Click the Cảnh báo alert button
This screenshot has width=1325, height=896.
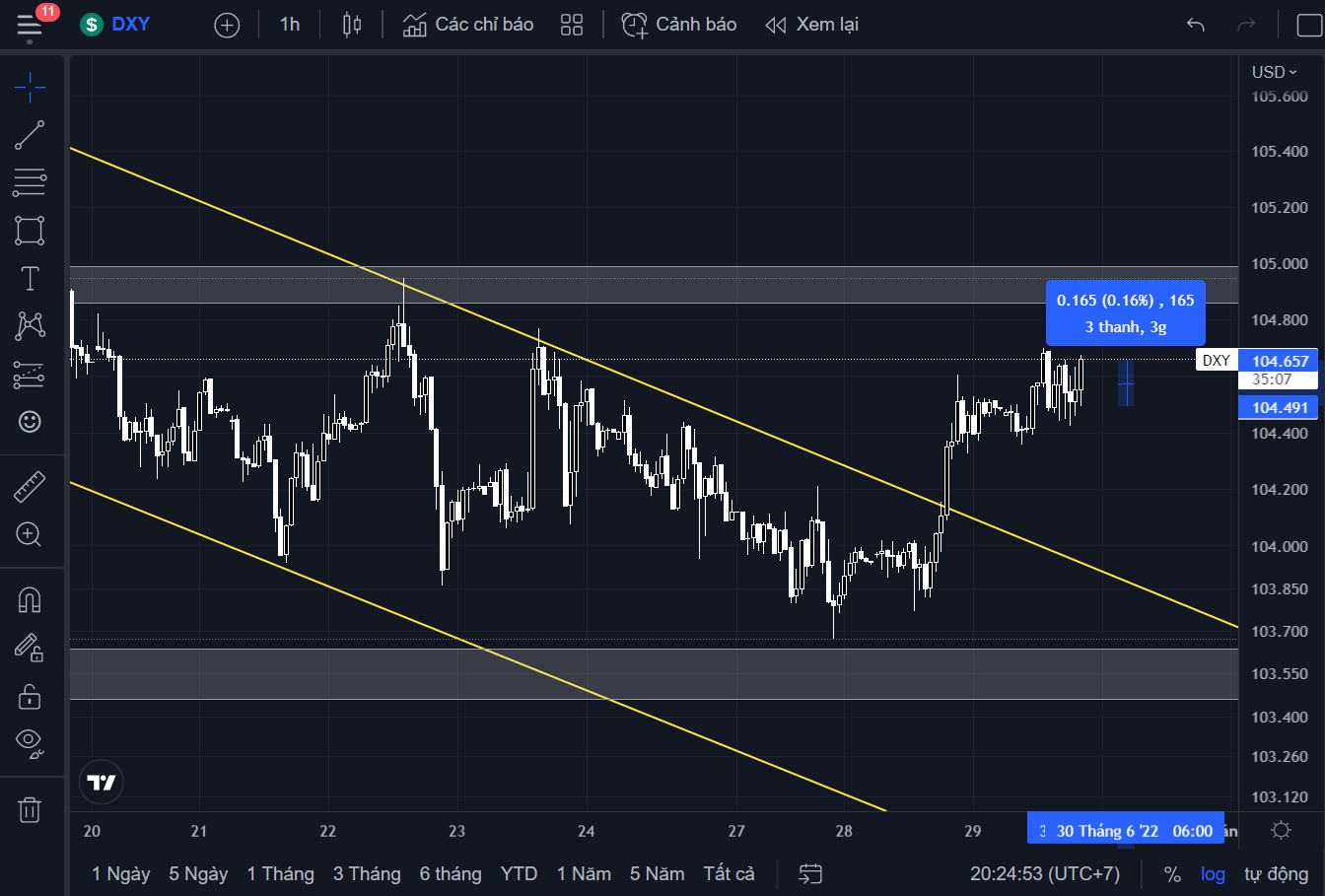click(x=678, y=25)
